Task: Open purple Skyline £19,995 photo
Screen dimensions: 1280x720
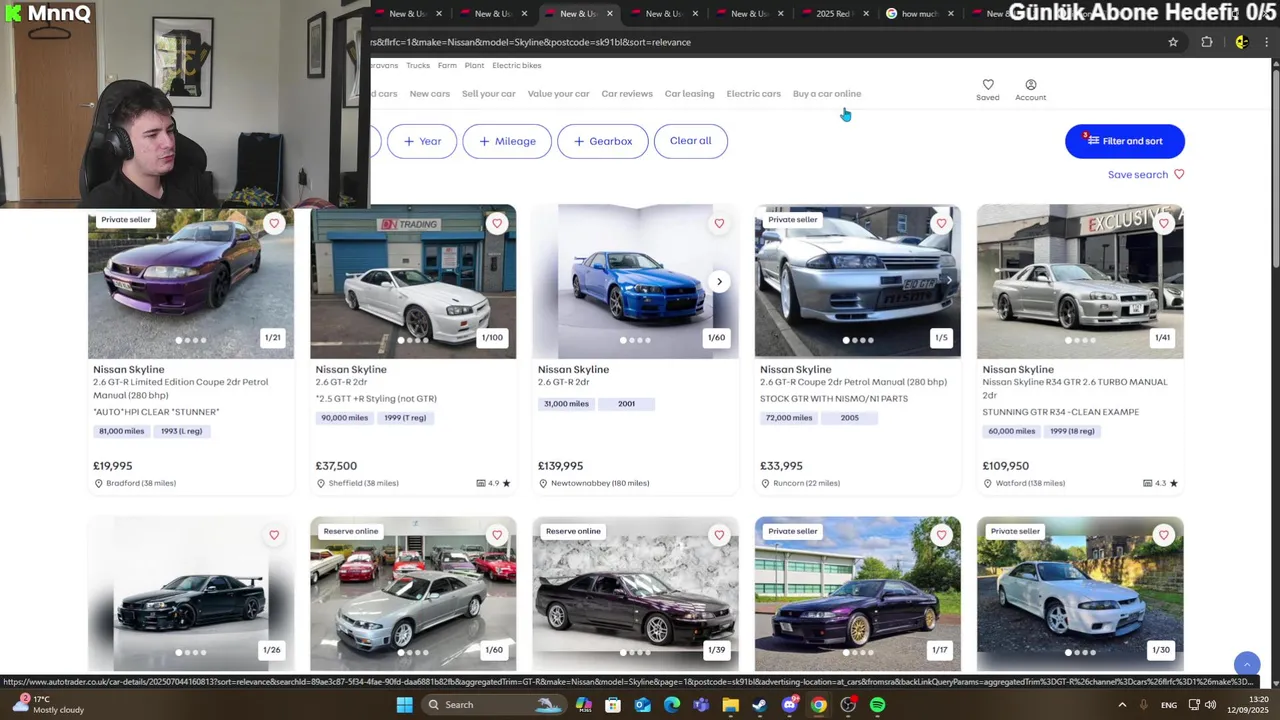Action: (x=191, y=282)
